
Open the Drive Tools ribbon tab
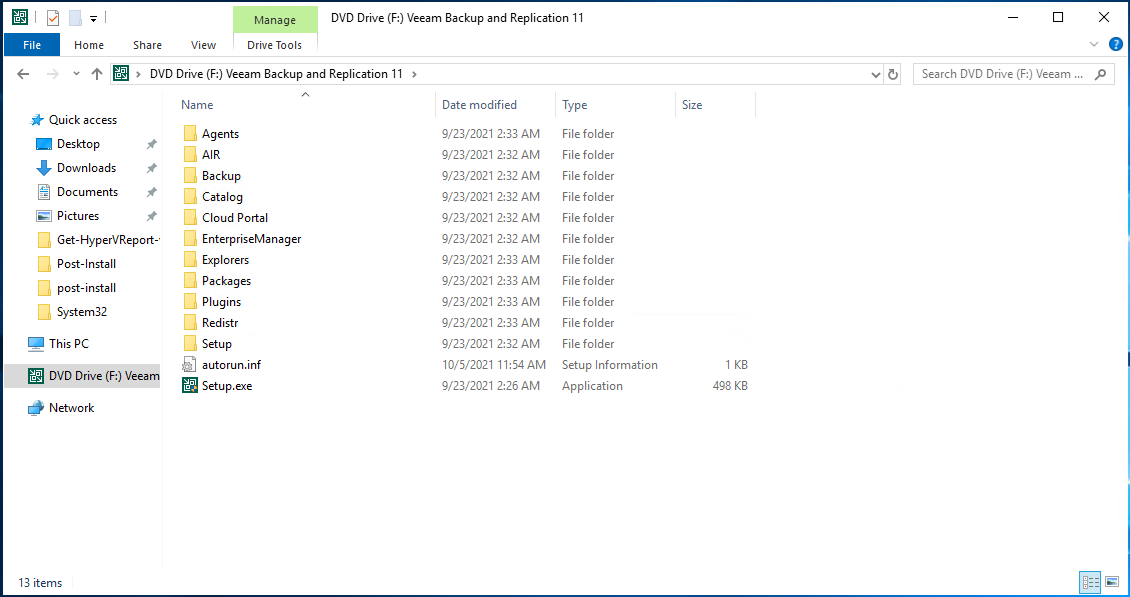[x=275, y=45]
